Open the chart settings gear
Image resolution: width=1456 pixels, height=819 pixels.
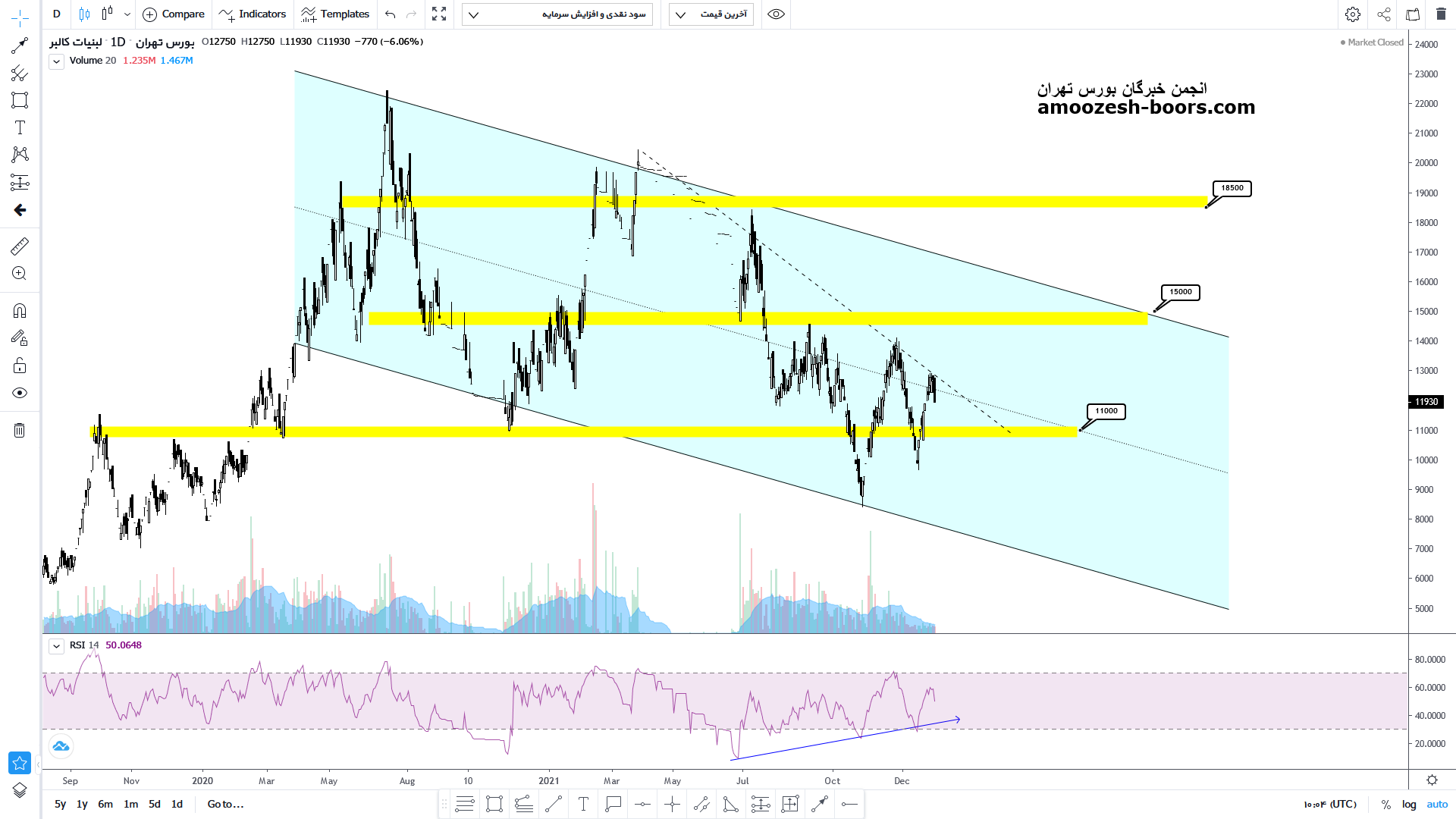click(x=1352, y=14)
